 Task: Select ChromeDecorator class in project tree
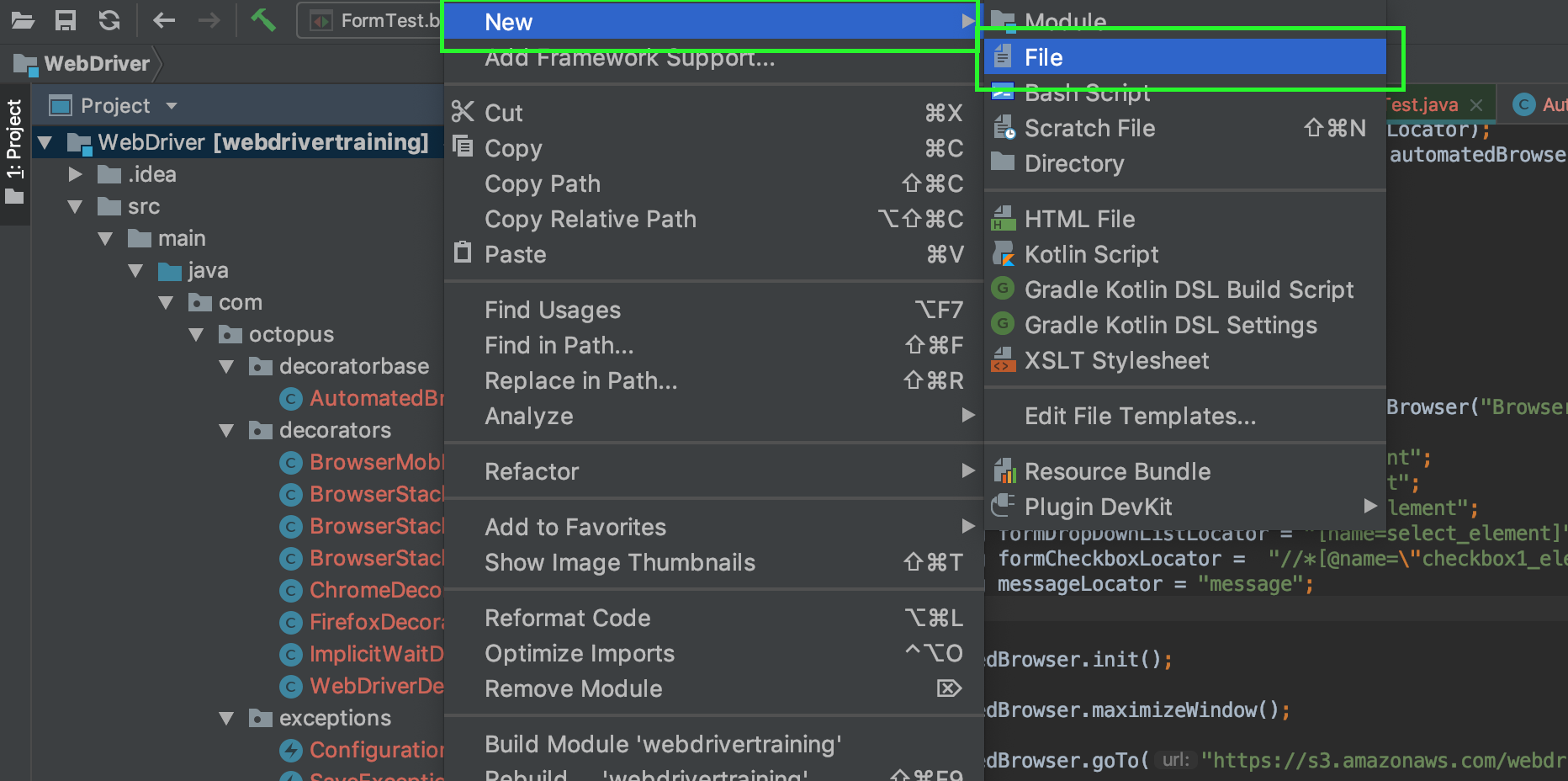click(x=374, y=590)
